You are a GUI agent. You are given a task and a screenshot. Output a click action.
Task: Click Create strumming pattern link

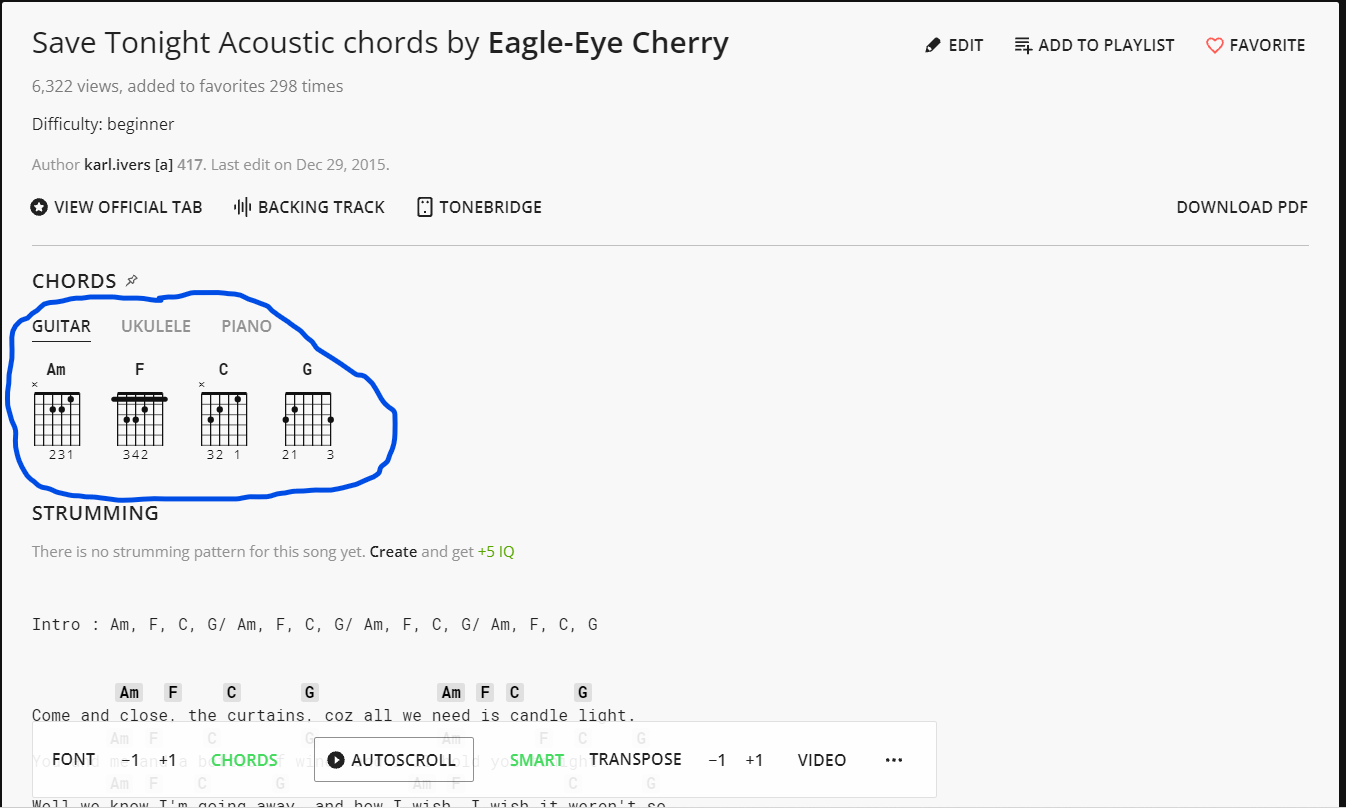pyautogui.click(x=393, y=551)
